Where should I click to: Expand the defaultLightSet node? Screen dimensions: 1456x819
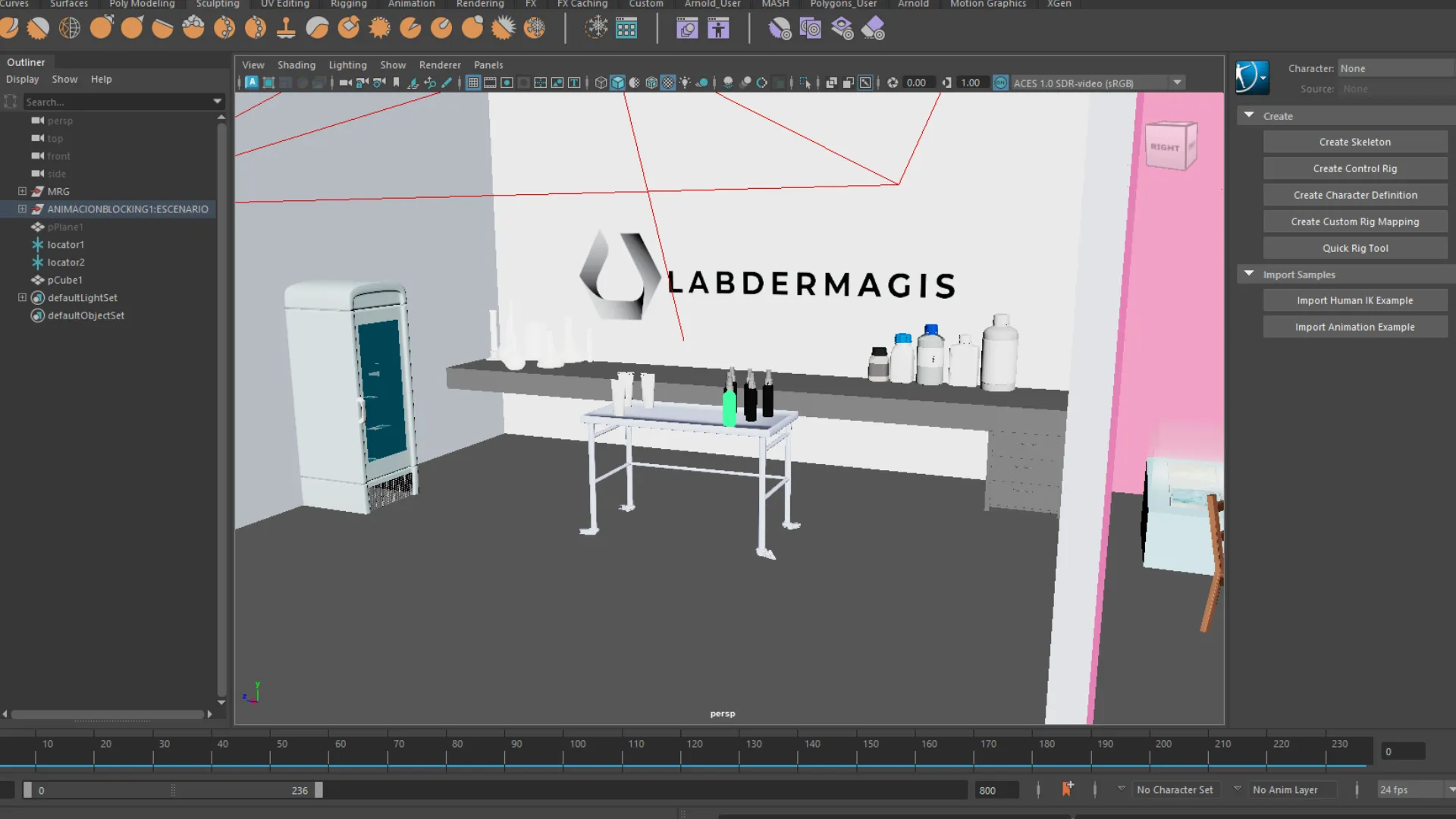[x=22, y=297]
